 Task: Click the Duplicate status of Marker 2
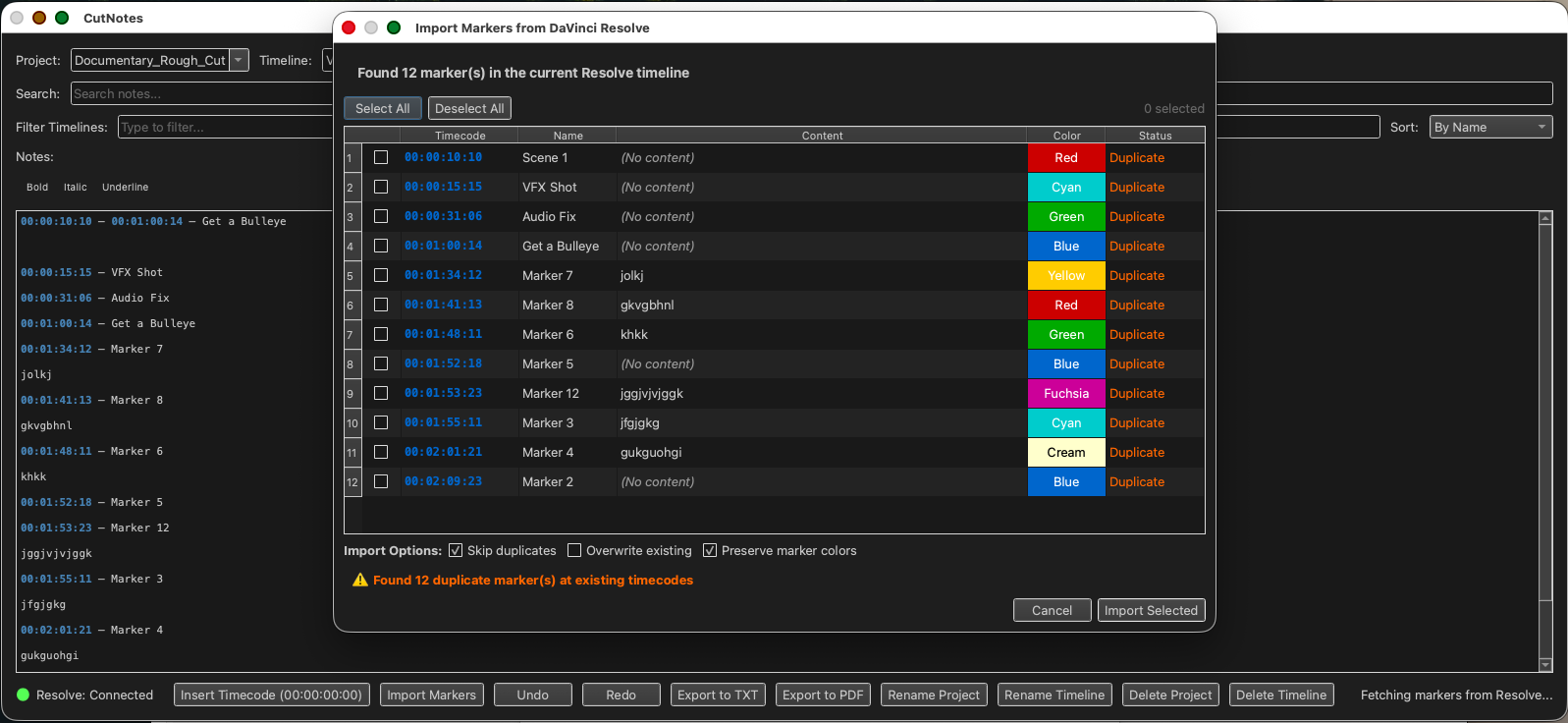(1137, 481)
